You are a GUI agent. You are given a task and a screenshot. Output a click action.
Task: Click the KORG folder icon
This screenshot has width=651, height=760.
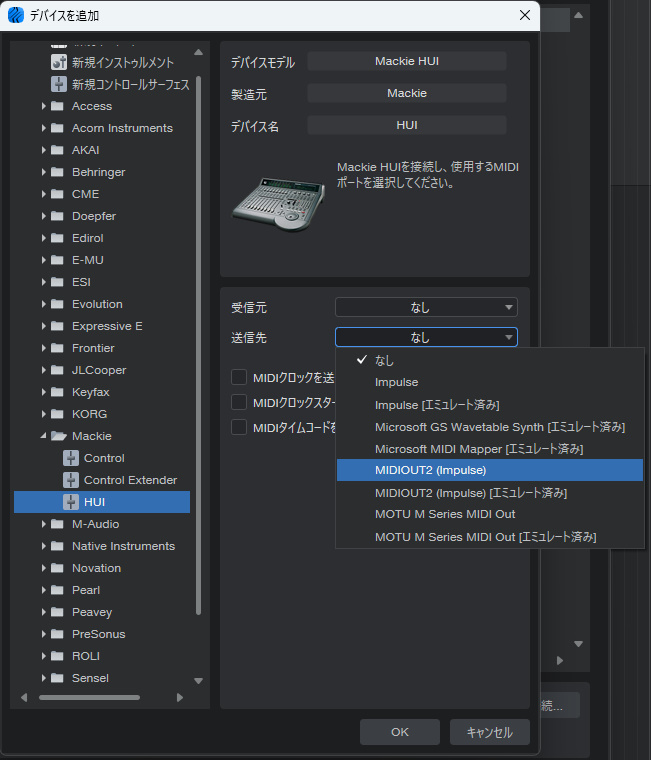(x=57, y=414)
